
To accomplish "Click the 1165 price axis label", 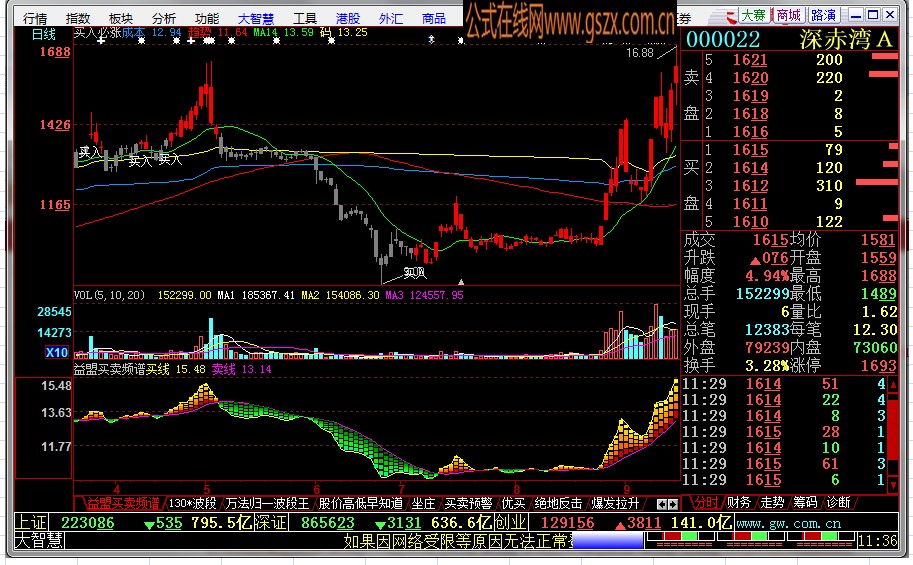I will 55,204.
